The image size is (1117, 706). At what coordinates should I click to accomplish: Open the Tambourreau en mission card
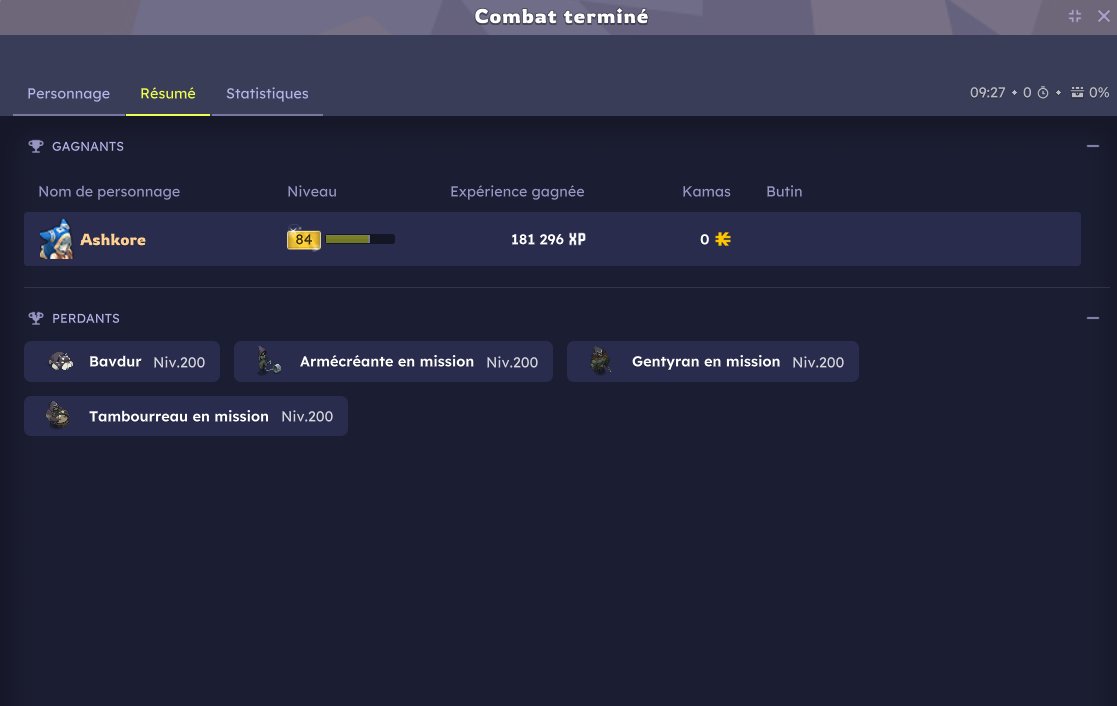pos(186,416)
